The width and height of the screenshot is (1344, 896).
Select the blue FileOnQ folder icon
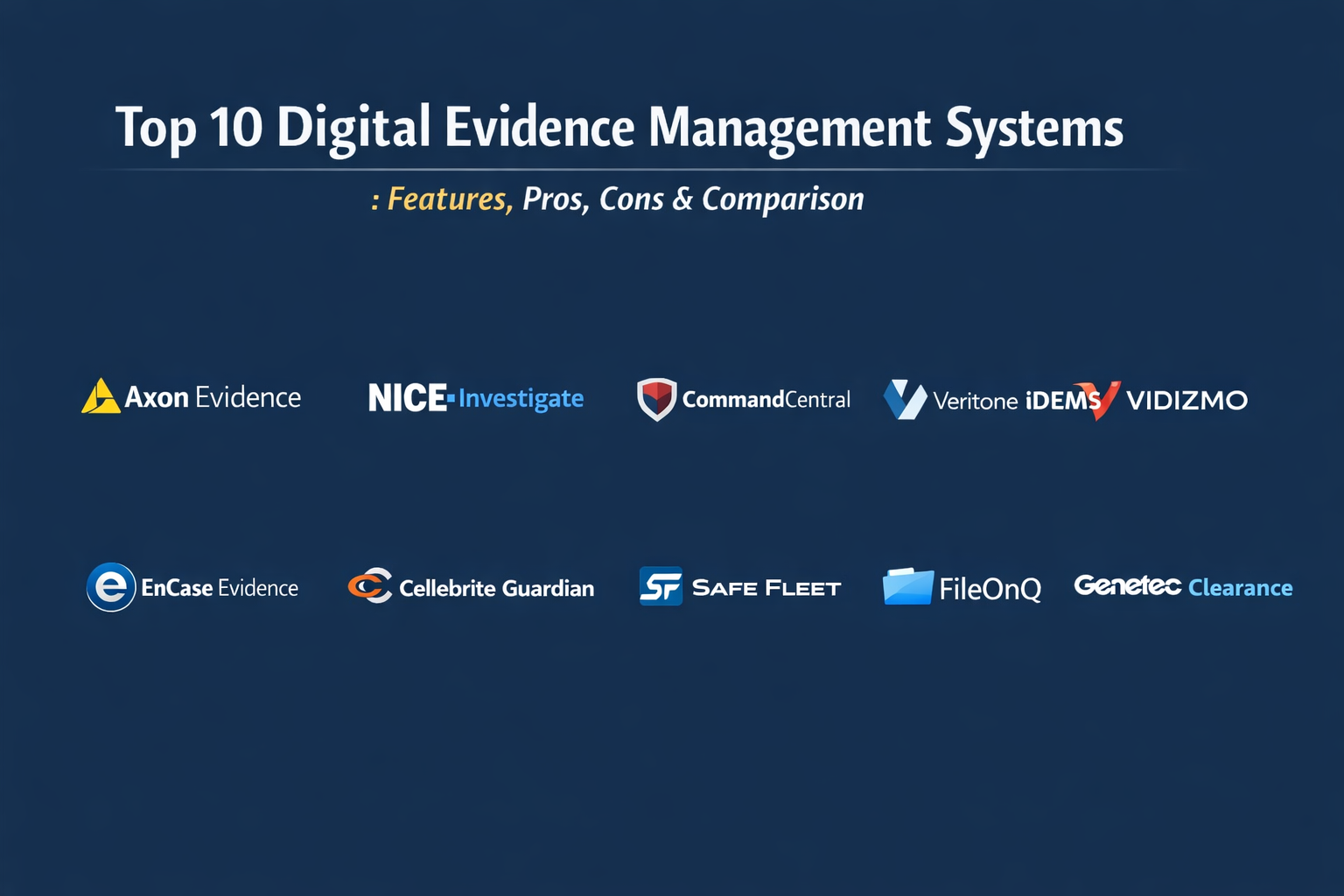coord(908,586)
